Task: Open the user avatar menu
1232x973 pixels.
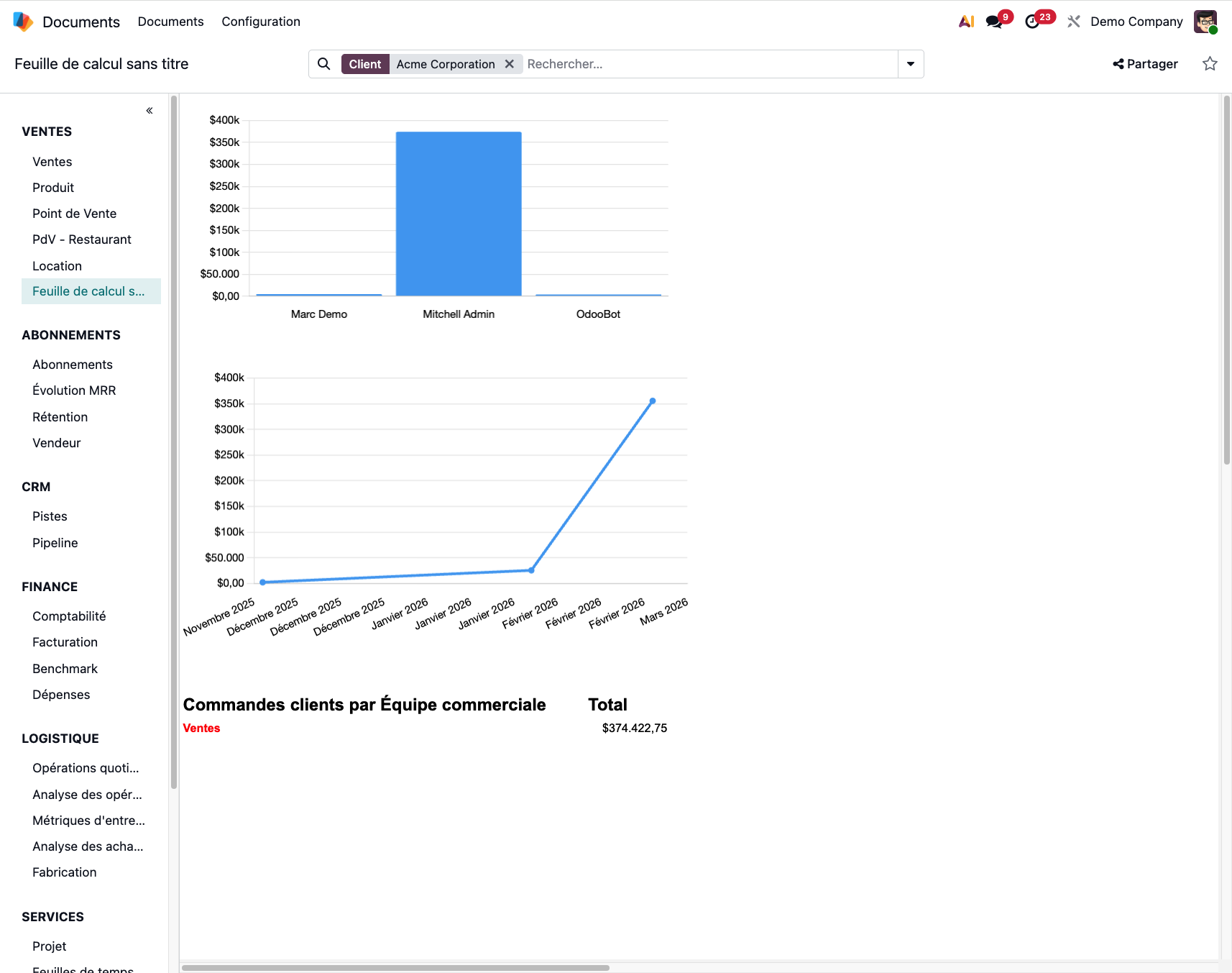Action: 1205,22
